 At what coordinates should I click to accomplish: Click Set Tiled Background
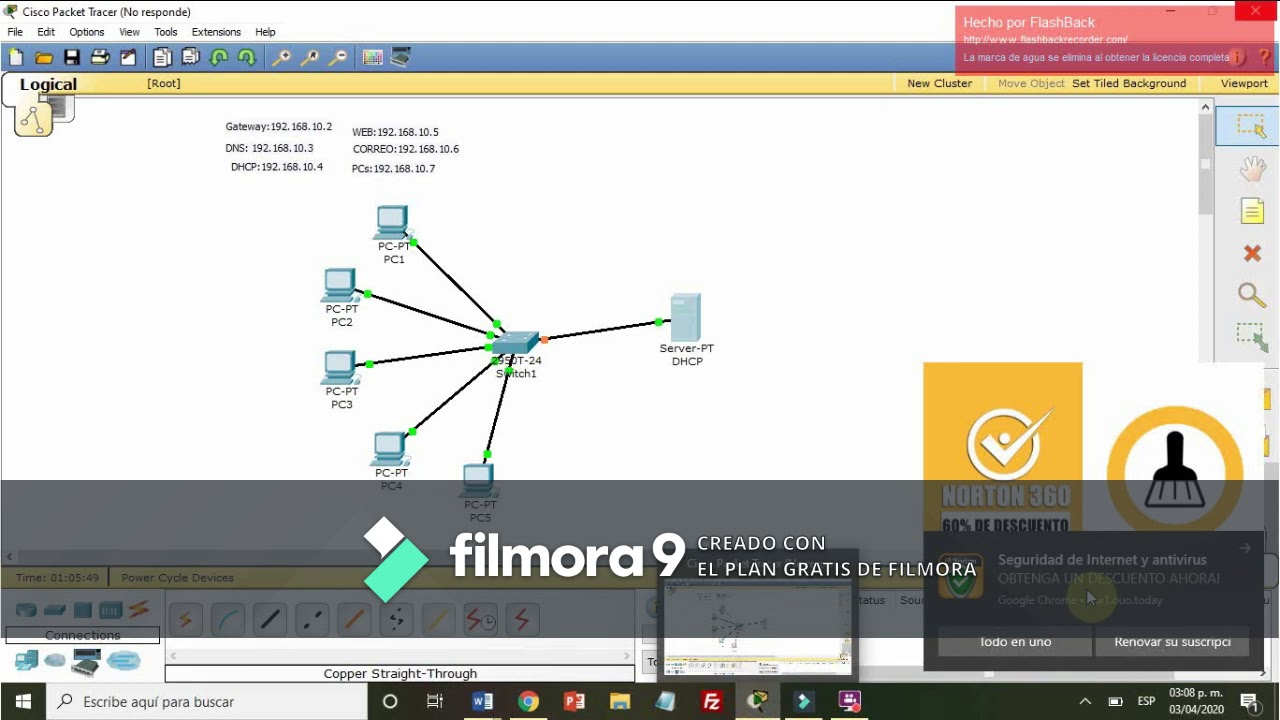[1129, 83]
